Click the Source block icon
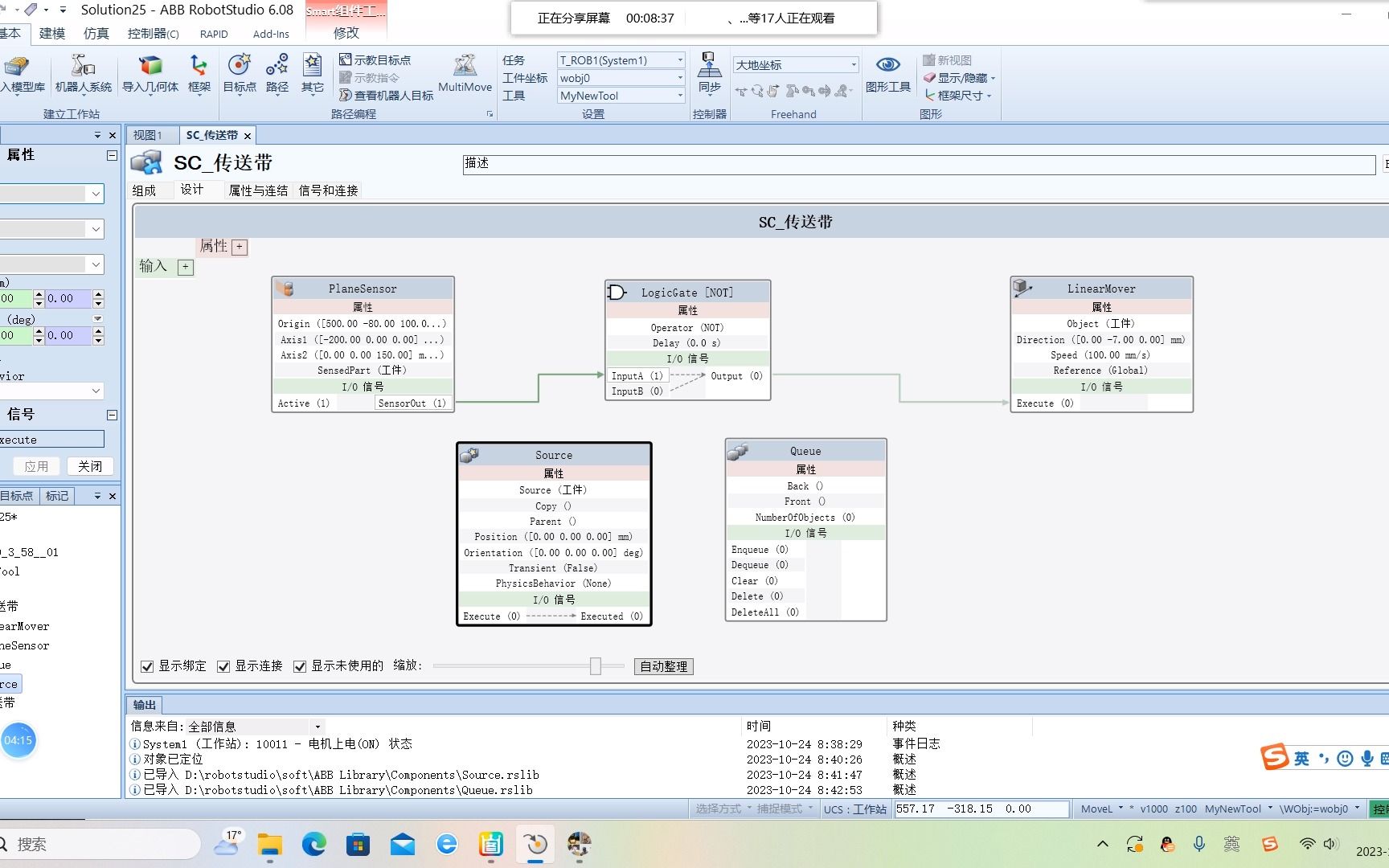Screen dimensions: 1389x868 (469, 455)
